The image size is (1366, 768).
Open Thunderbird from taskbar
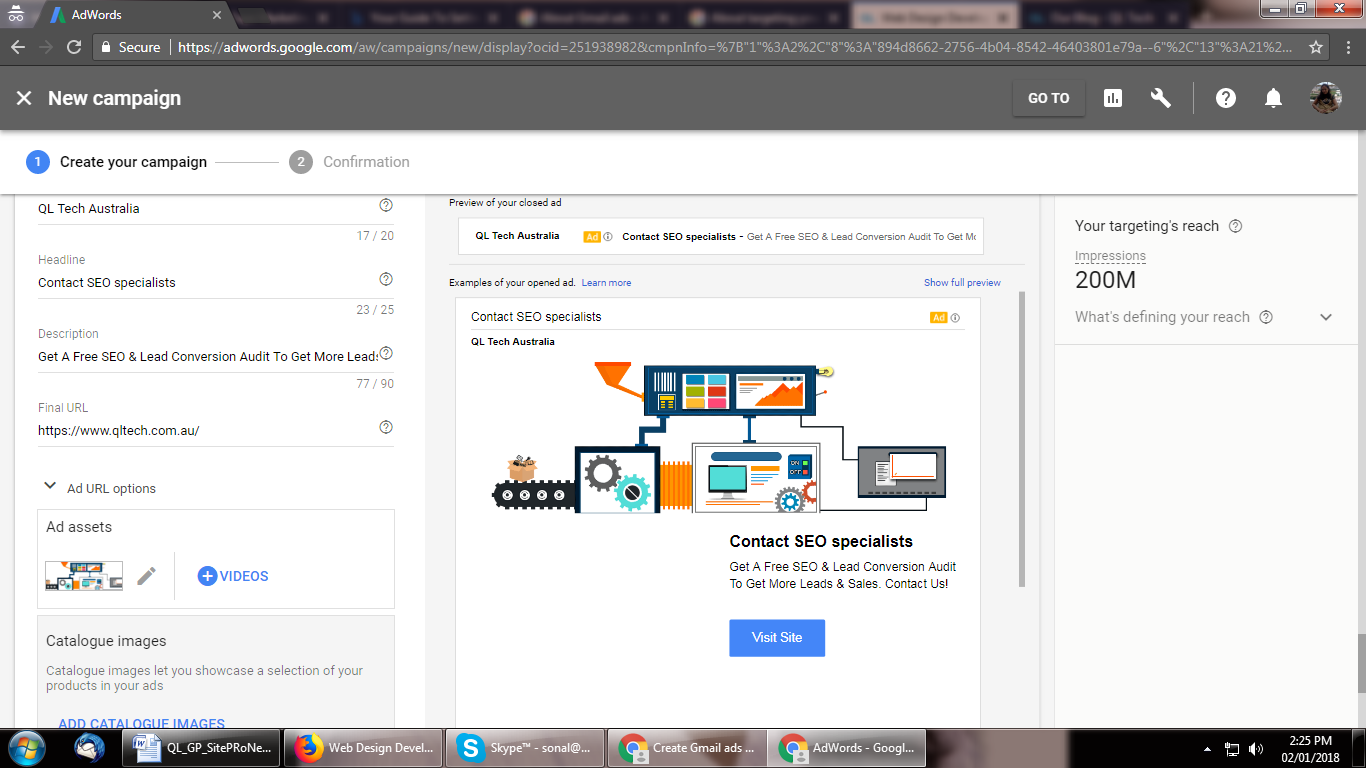pyautogui.click(x=90, y=748)
